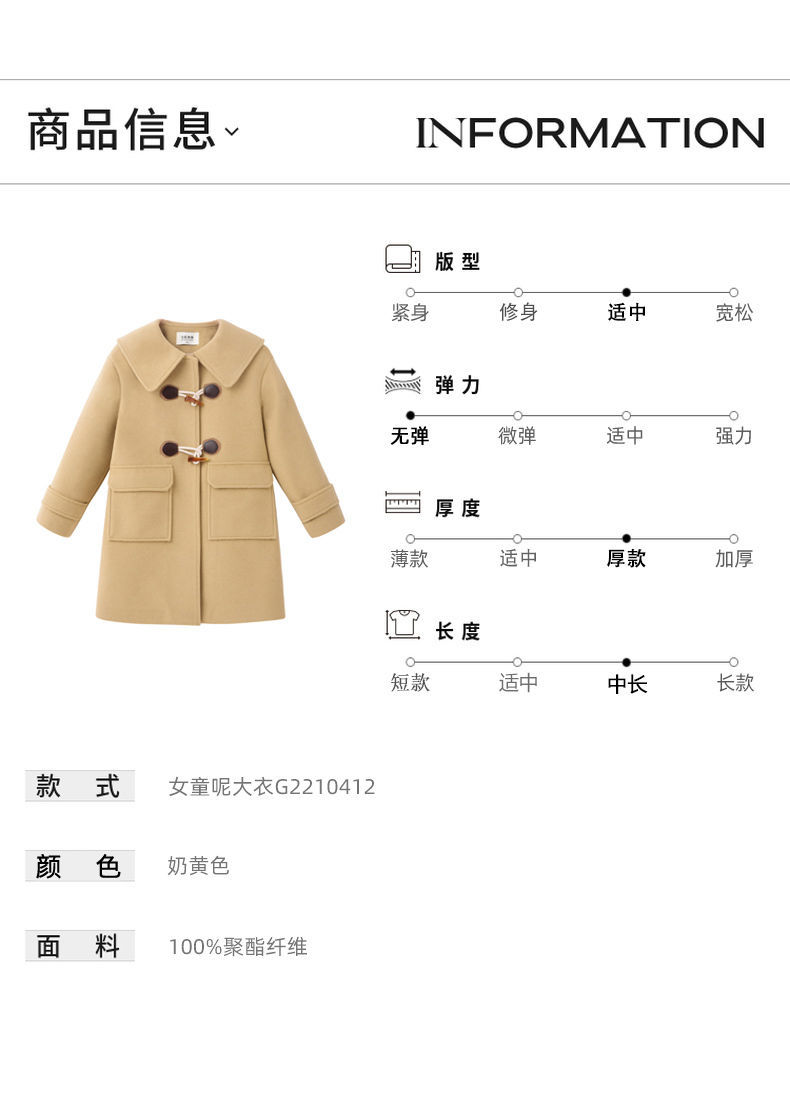This screenshot has height=1116, width=790.
Task: Click the 弹力 elasticity icon
Action: coord(402,382)
